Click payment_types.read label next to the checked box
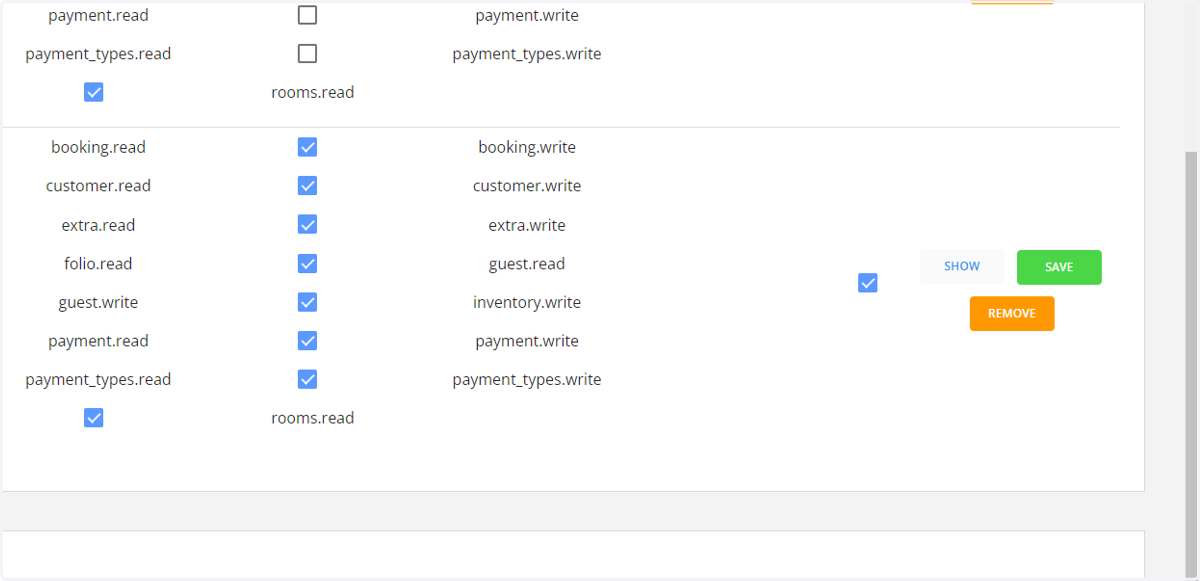 [x=98, y=380]
